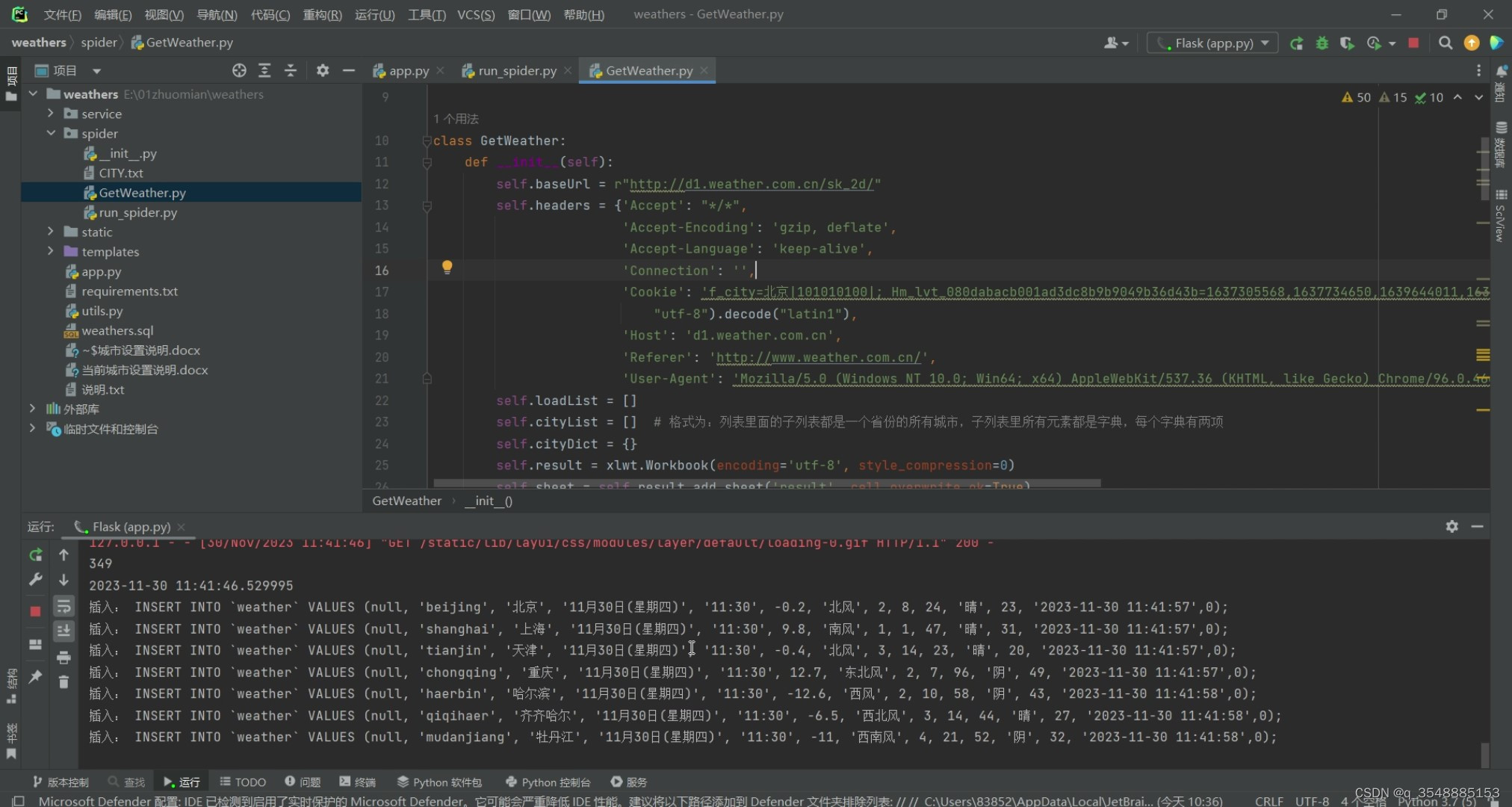Open the wrench settings in run panel
Image resolution: width=1512 pixels, height=807 pixels.
tap(35, 579)
